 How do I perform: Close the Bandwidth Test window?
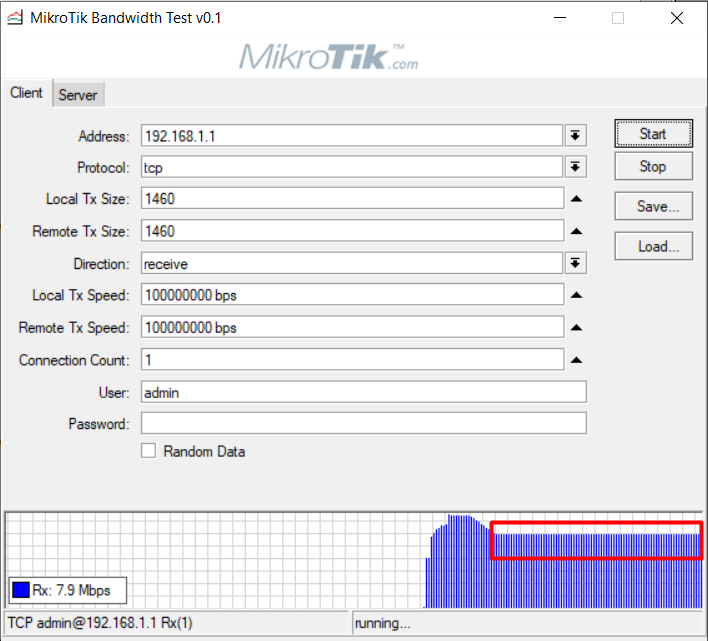[x=677, y=18]
